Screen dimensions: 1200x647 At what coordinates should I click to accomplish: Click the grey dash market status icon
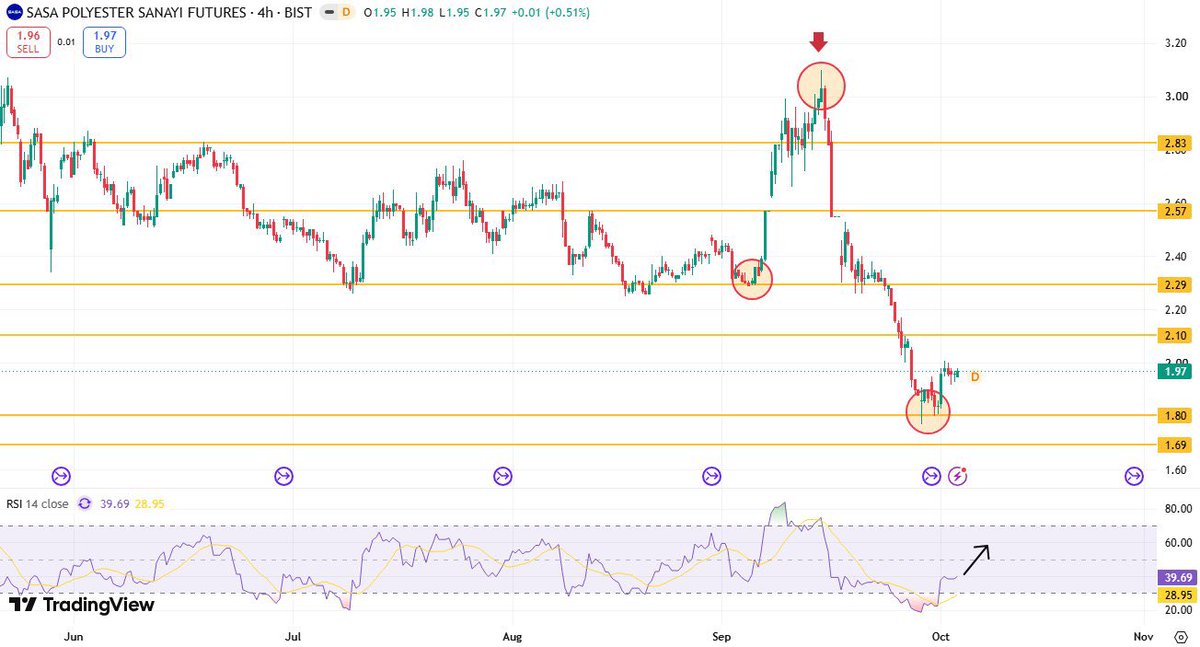[x=327, y=13]
